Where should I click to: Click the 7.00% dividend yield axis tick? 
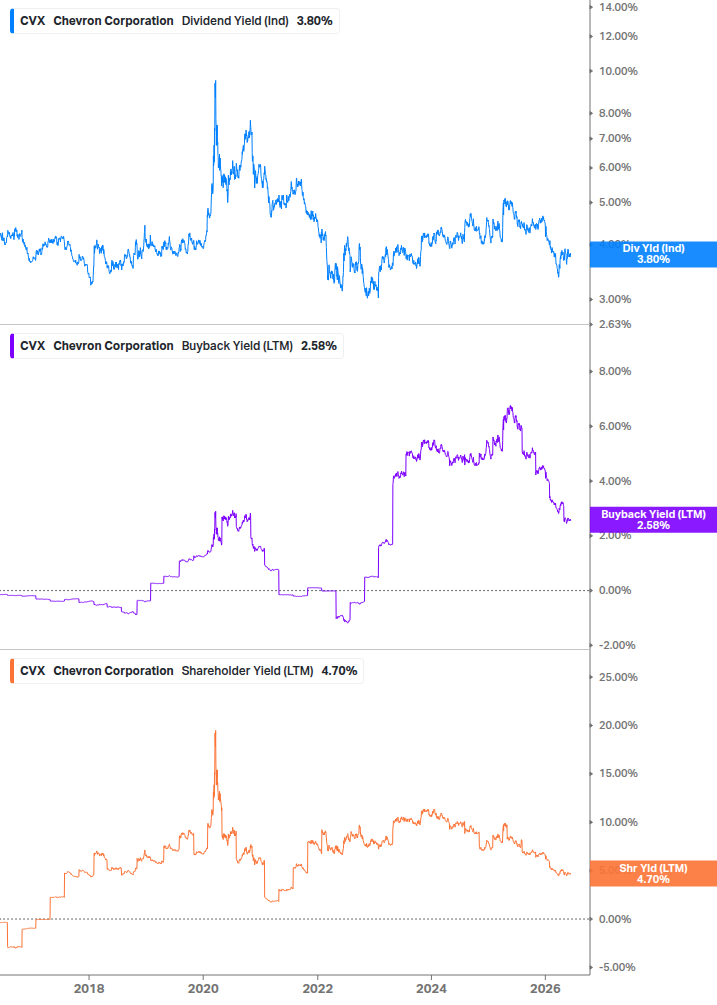(615, 138)
